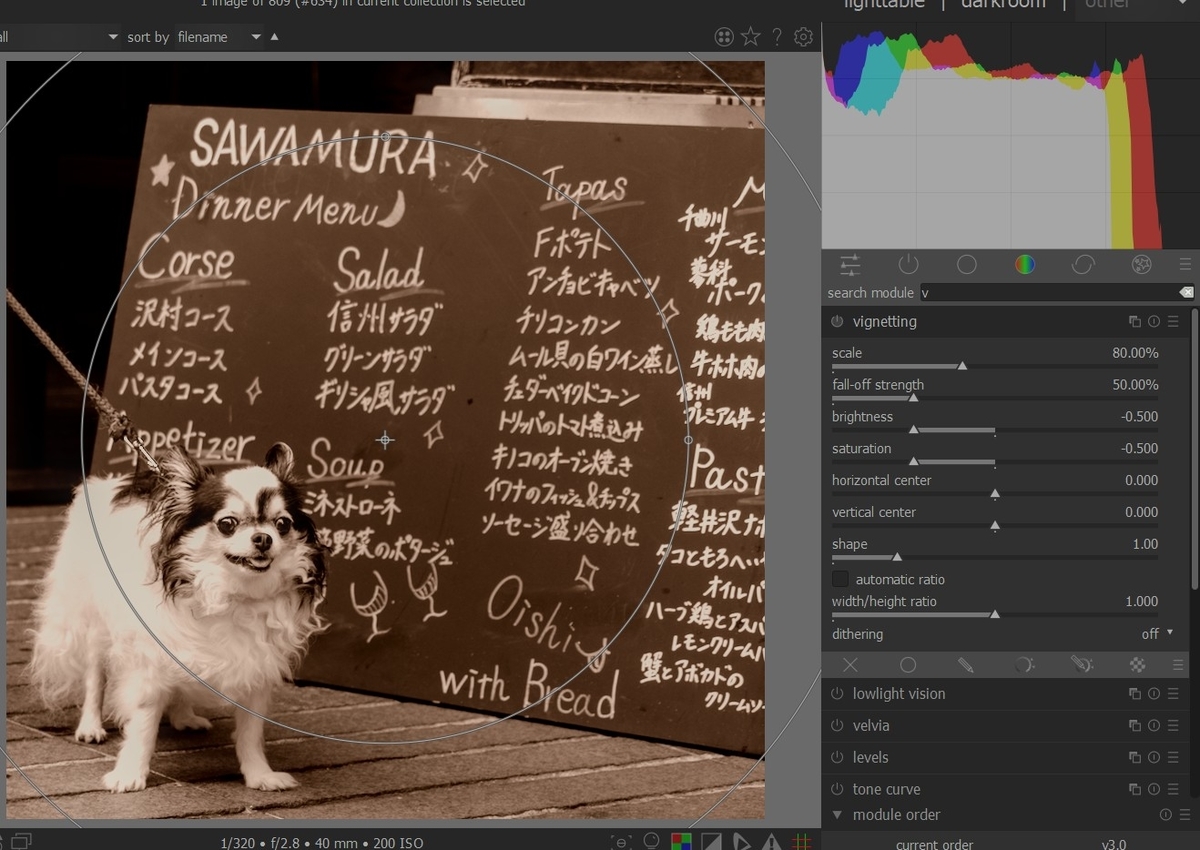Viewport: 1200px width, 850px height.
Task: Toggle guide lines grid icon
Action: pos(801,842)
